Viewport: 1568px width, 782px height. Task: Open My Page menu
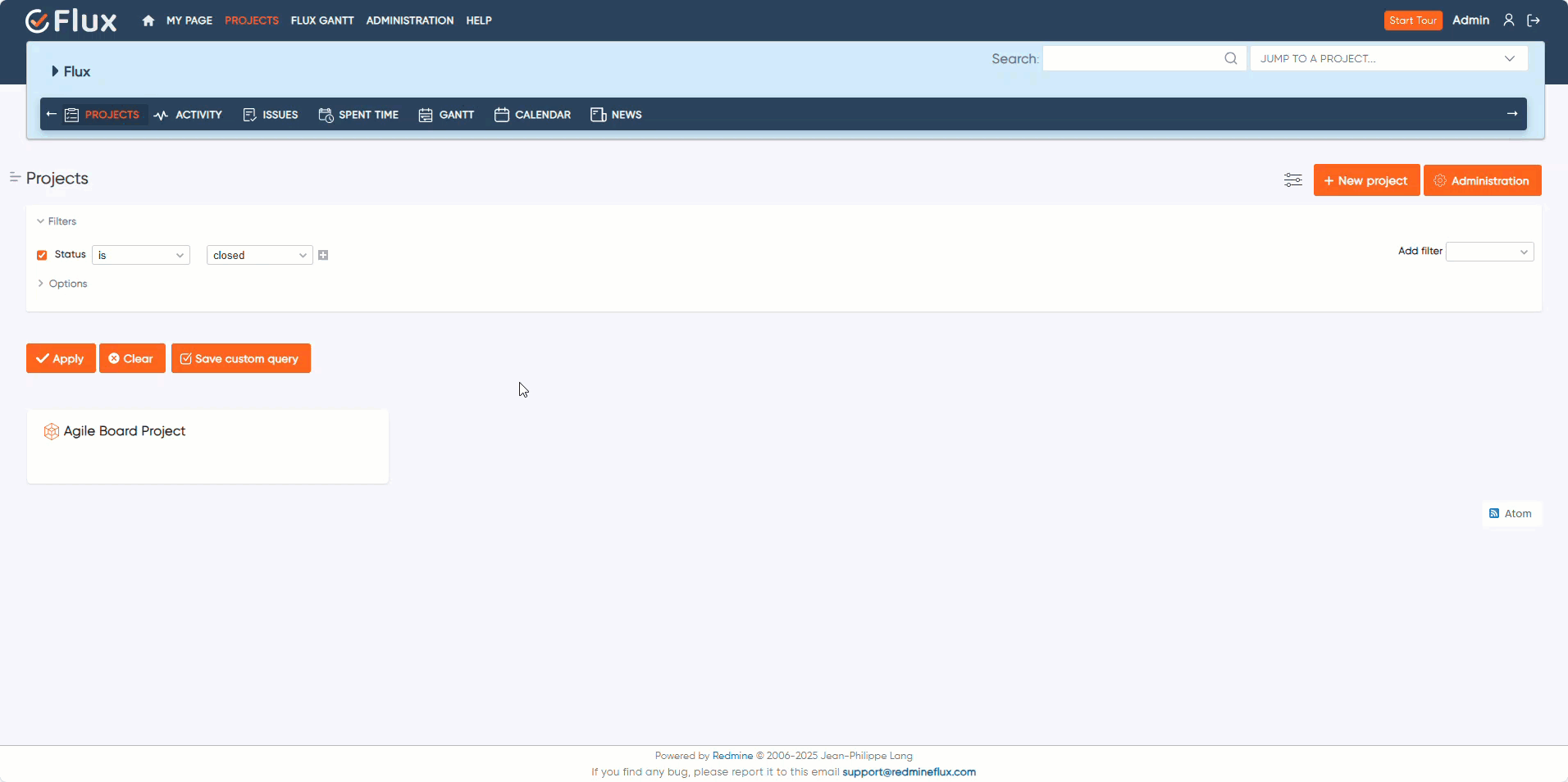point(189,20)
